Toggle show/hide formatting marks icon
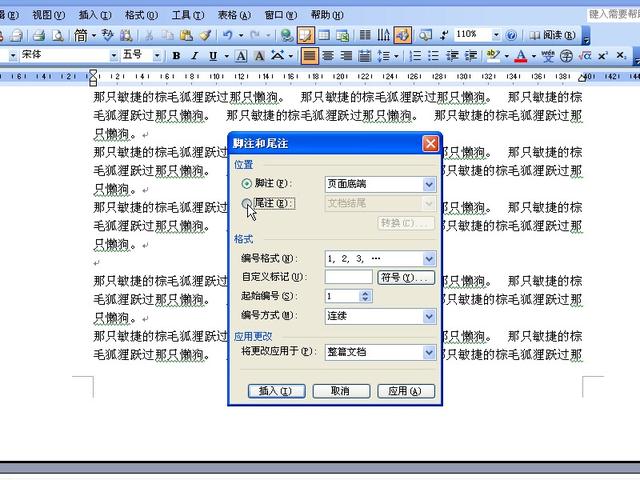 (x=444, y=36)
